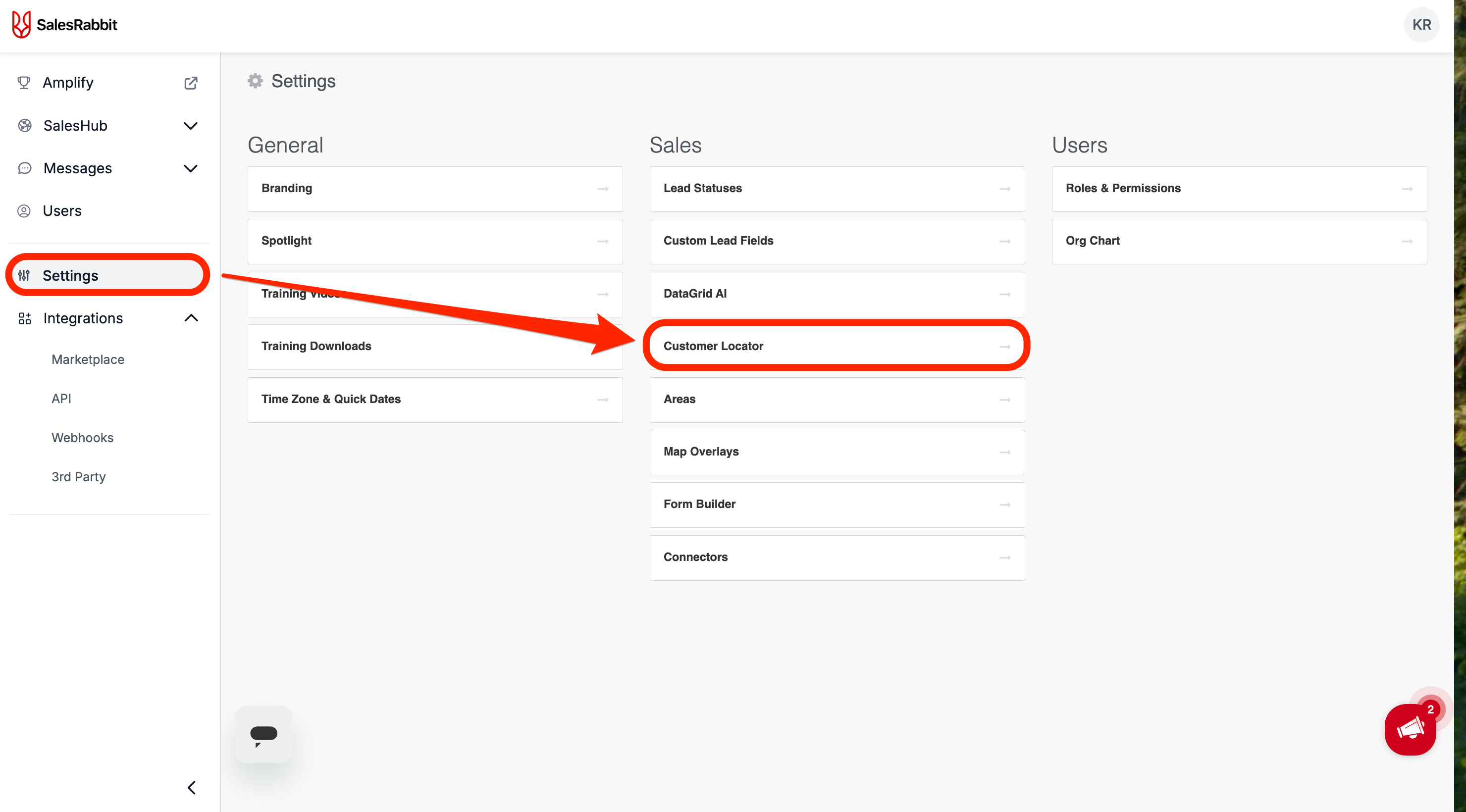Click the Form Builder arrow
The height and width of the screenshot is (812, 1466).
click(1004, 505)
